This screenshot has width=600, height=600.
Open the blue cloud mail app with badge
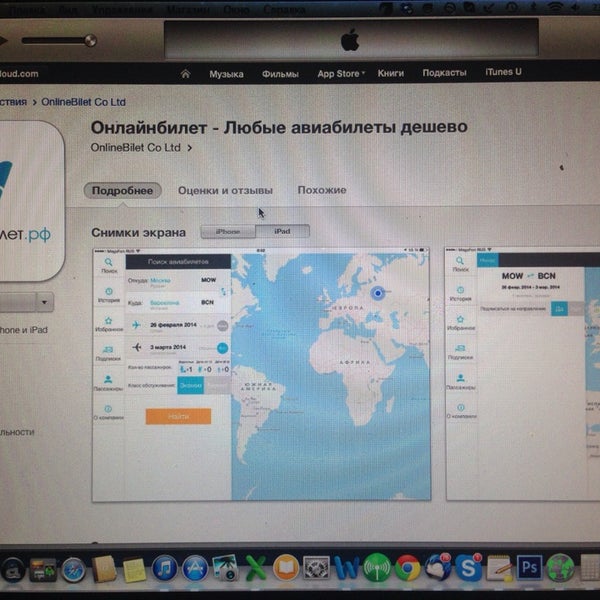pos(438,567)
